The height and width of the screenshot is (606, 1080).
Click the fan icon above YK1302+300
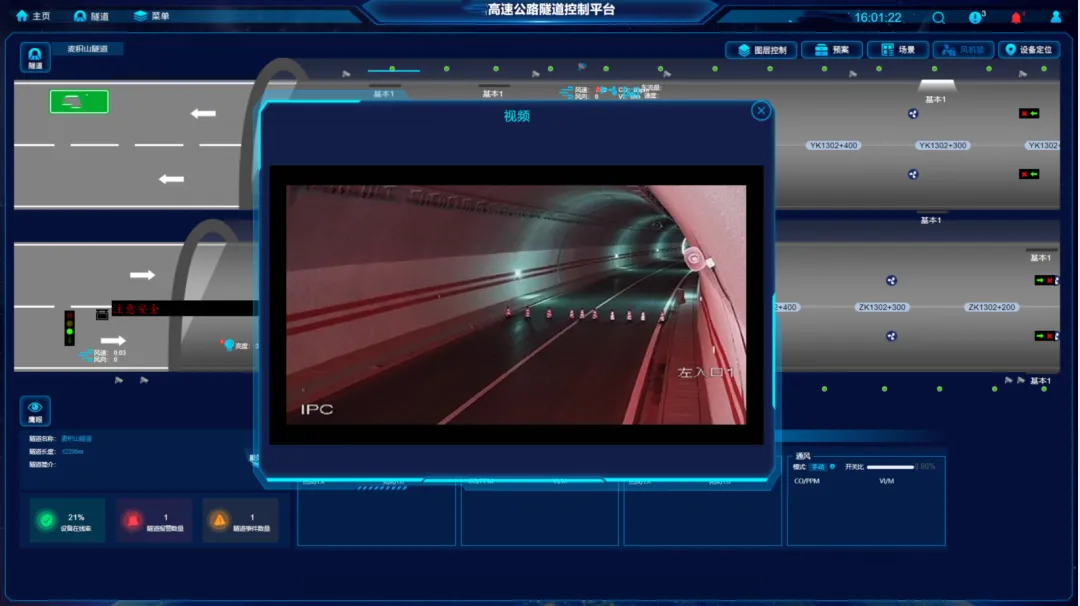[x=912, y=114]
